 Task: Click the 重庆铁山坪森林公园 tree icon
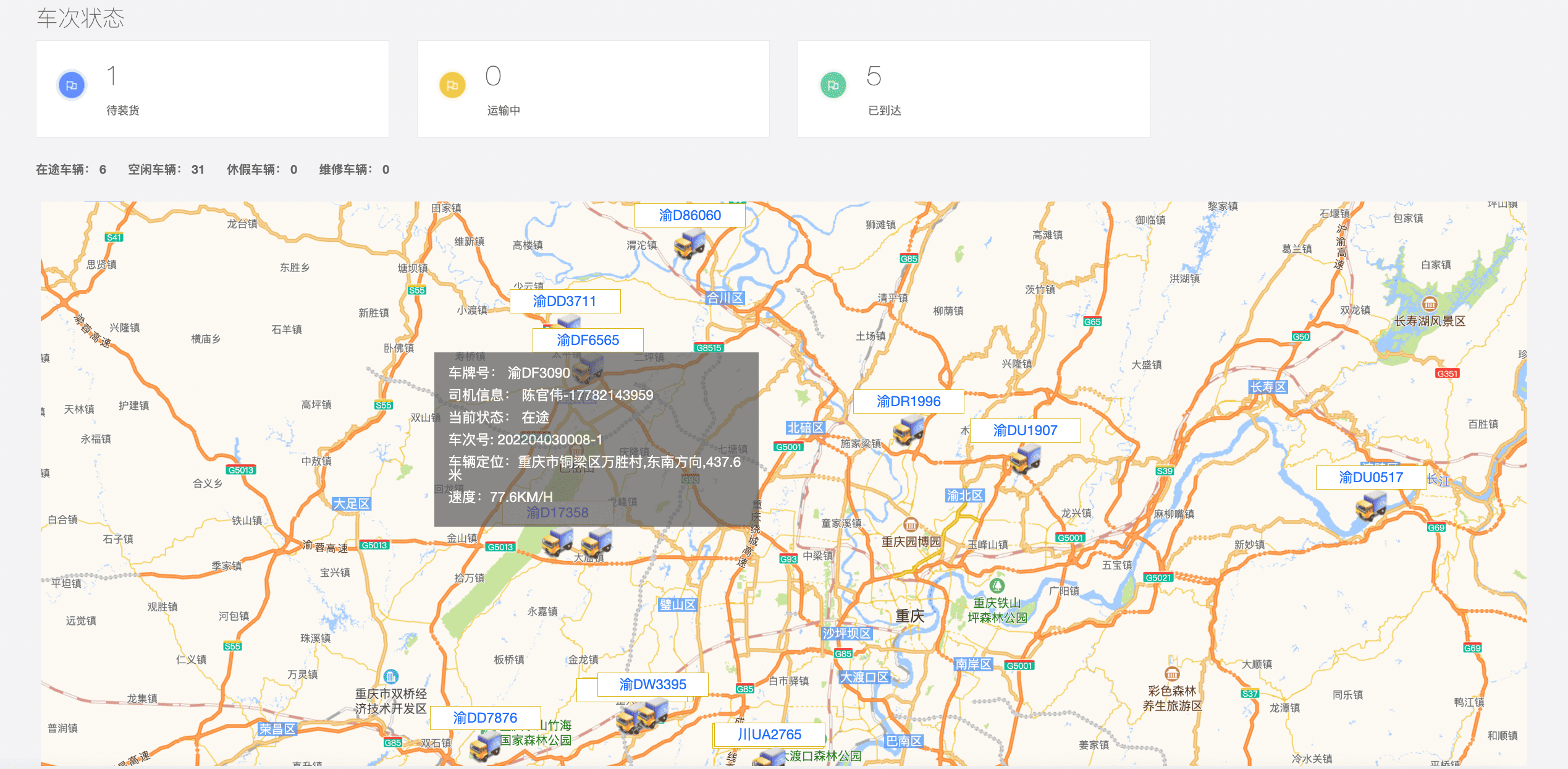click(997, 585)
